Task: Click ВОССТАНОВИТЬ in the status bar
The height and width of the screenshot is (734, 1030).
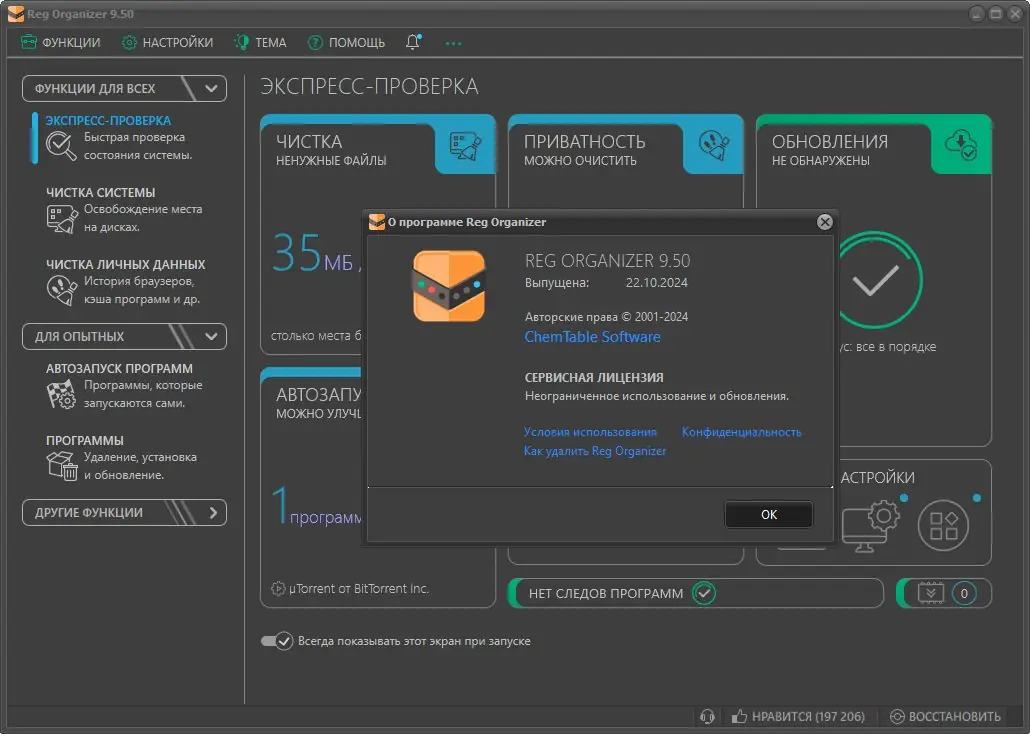Action: [x=945, y=717]
